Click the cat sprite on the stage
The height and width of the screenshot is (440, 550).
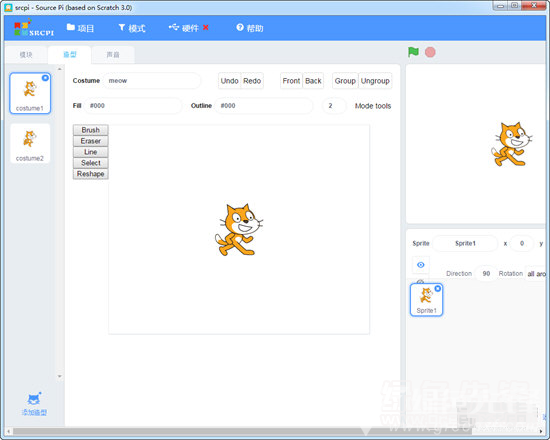tap(511, 144)
